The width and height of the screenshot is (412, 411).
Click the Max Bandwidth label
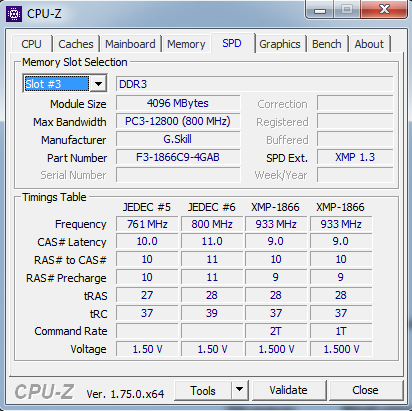tap(70, 122)
